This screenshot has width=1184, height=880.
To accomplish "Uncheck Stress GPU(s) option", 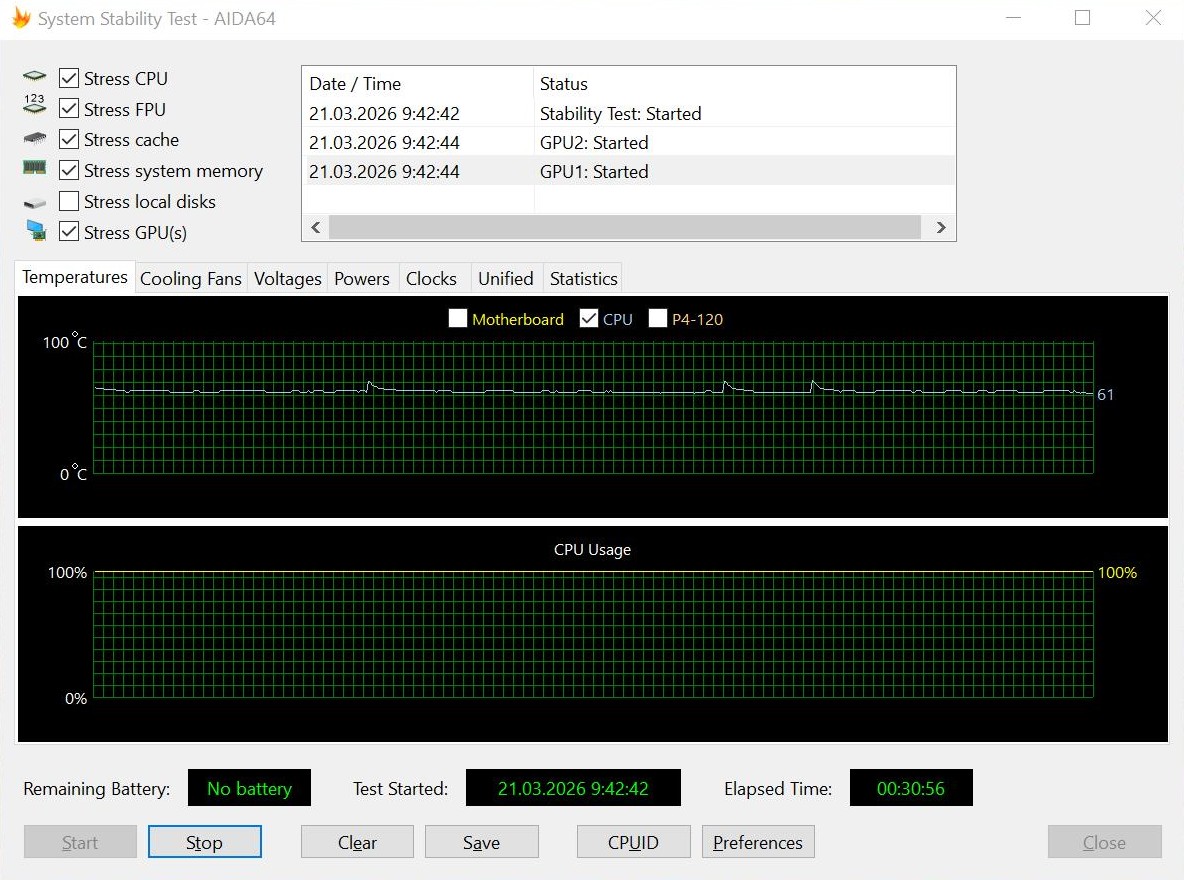I will click(69, 231).
